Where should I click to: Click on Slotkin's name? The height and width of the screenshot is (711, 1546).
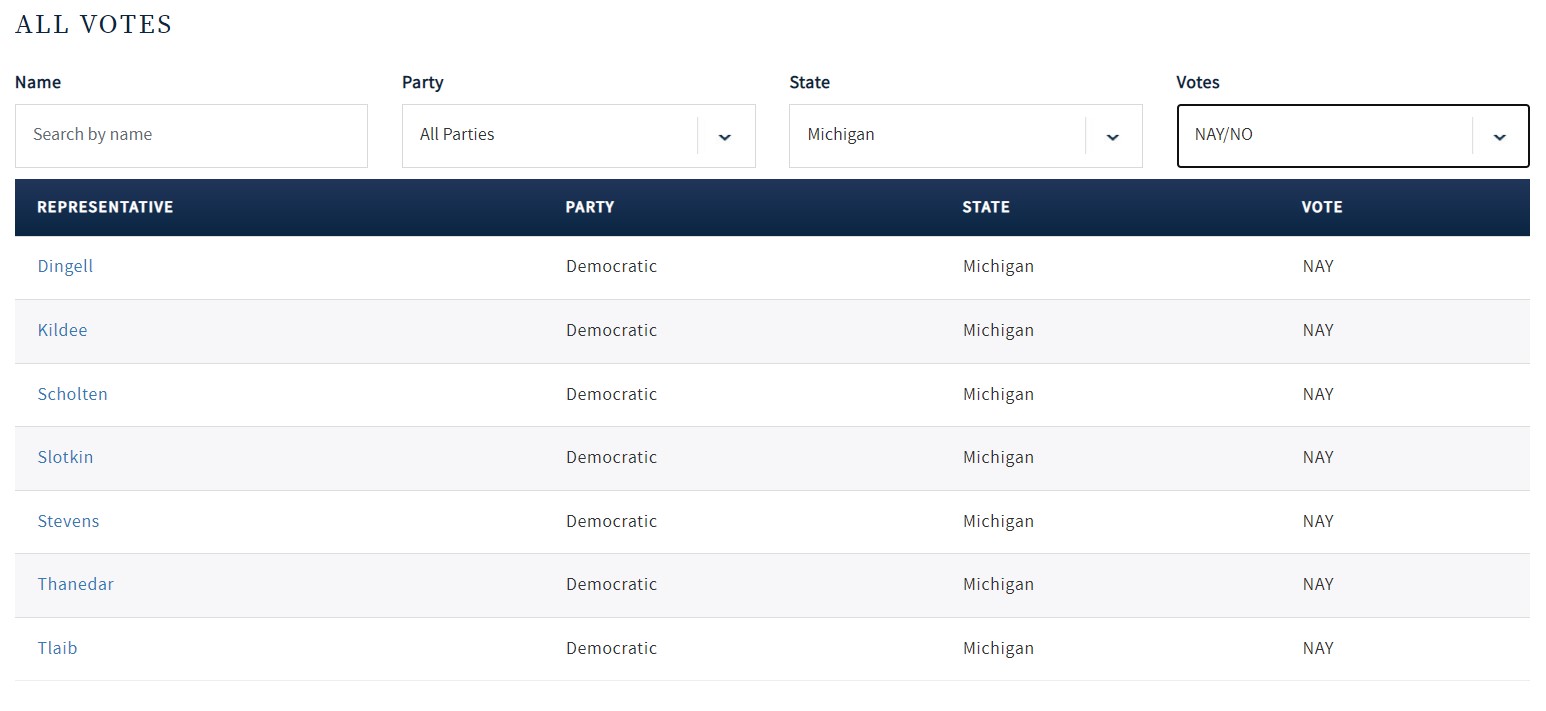pos(65,457)
